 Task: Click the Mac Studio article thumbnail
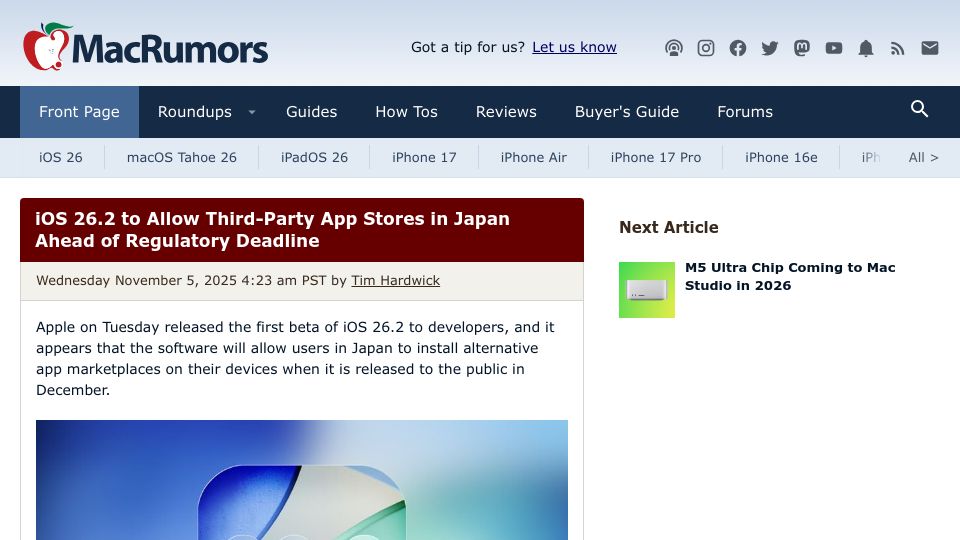(647, 290)
